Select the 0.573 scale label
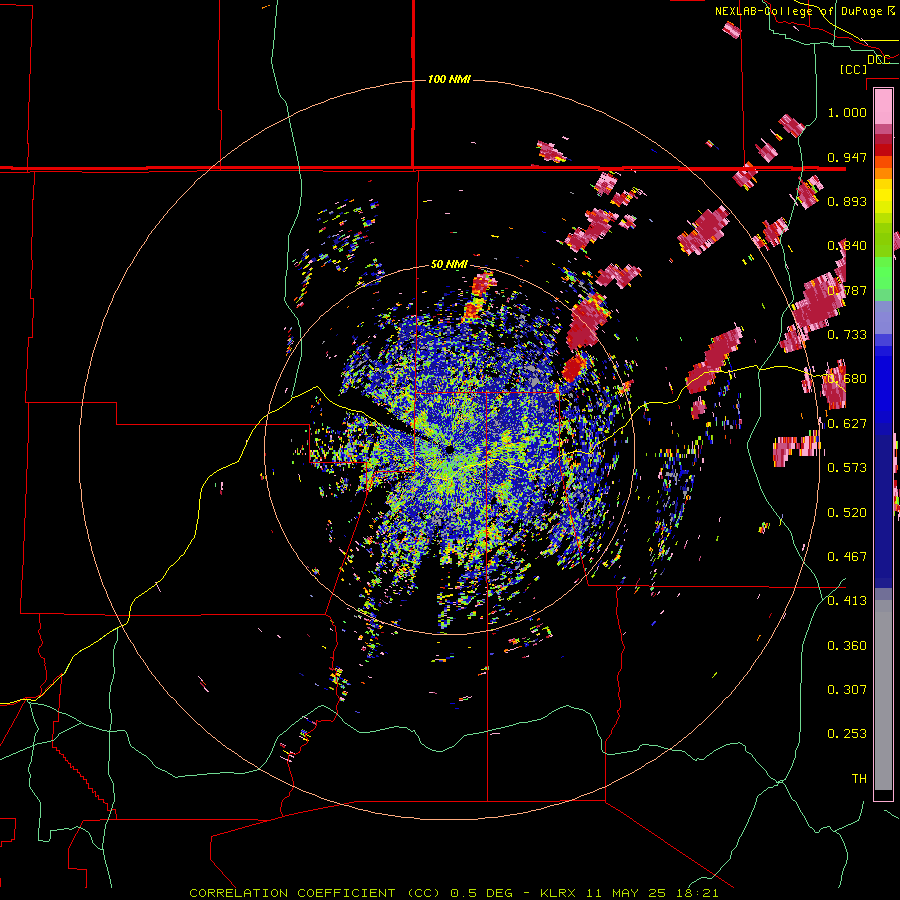The height and width of the screenshot is (900, 900). (847, 468)
